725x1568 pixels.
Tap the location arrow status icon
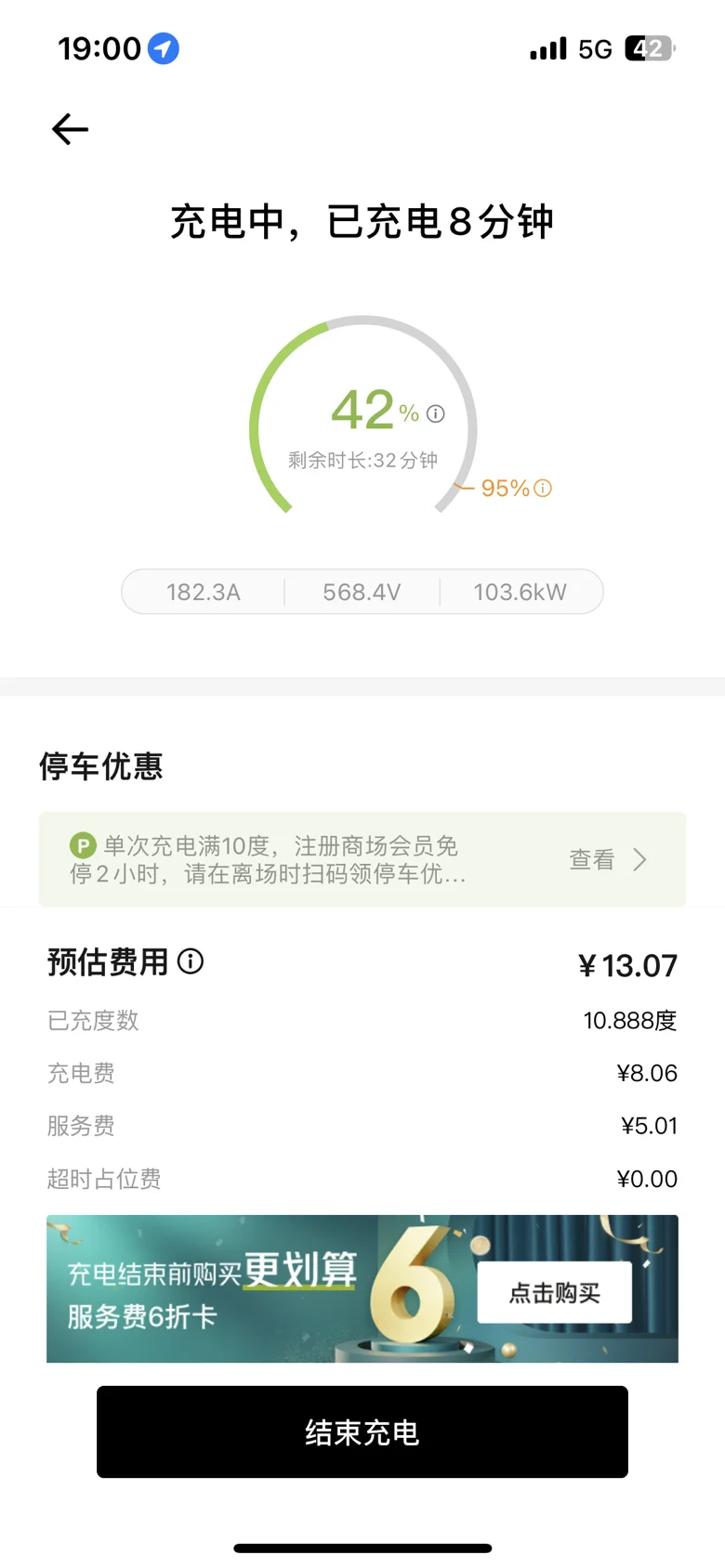click(x=164, y=48)
